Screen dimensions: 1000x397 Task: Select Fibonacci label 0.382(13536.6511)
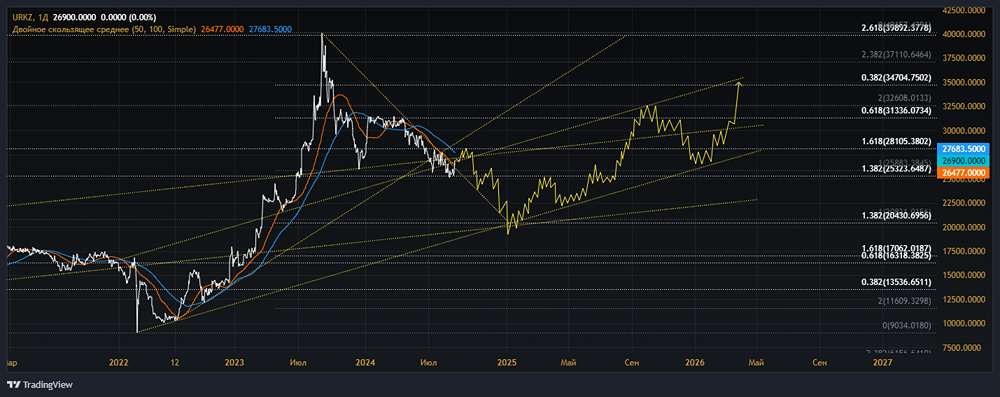point(896,281)
